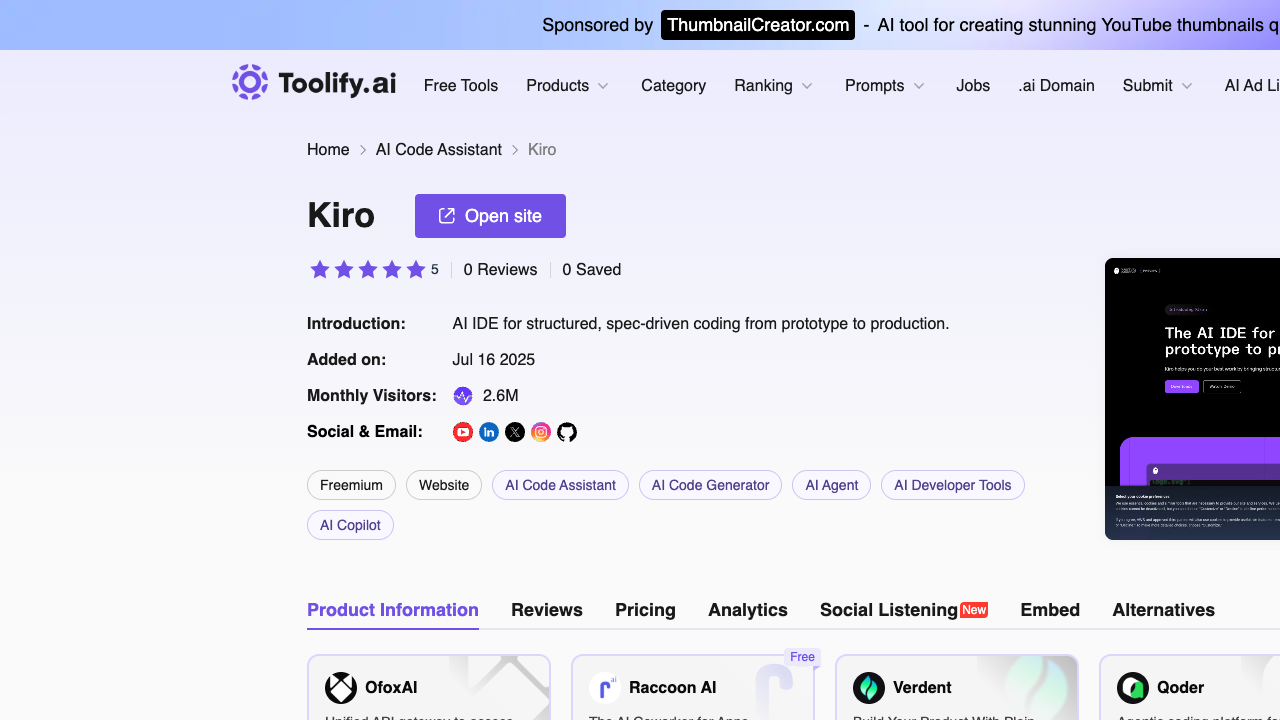This screenshot has width=1280, height=720.
Task: Click the first rating star
Action: 320,269
